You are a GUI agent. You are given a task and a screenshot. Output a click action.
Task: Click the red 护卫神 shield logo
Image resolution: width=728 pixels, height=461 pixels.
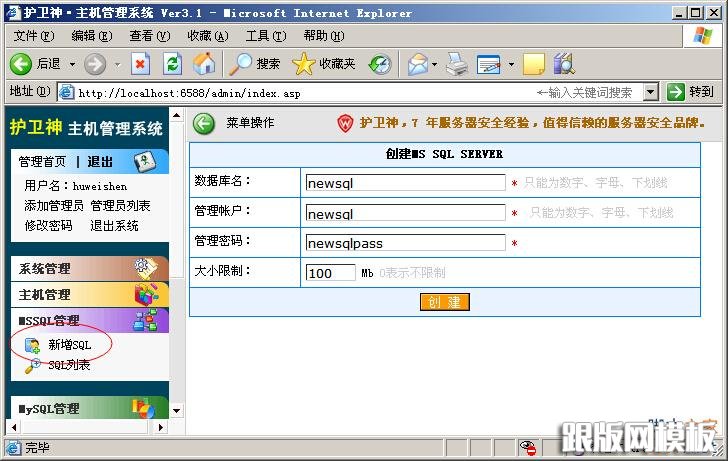point(345,123)
